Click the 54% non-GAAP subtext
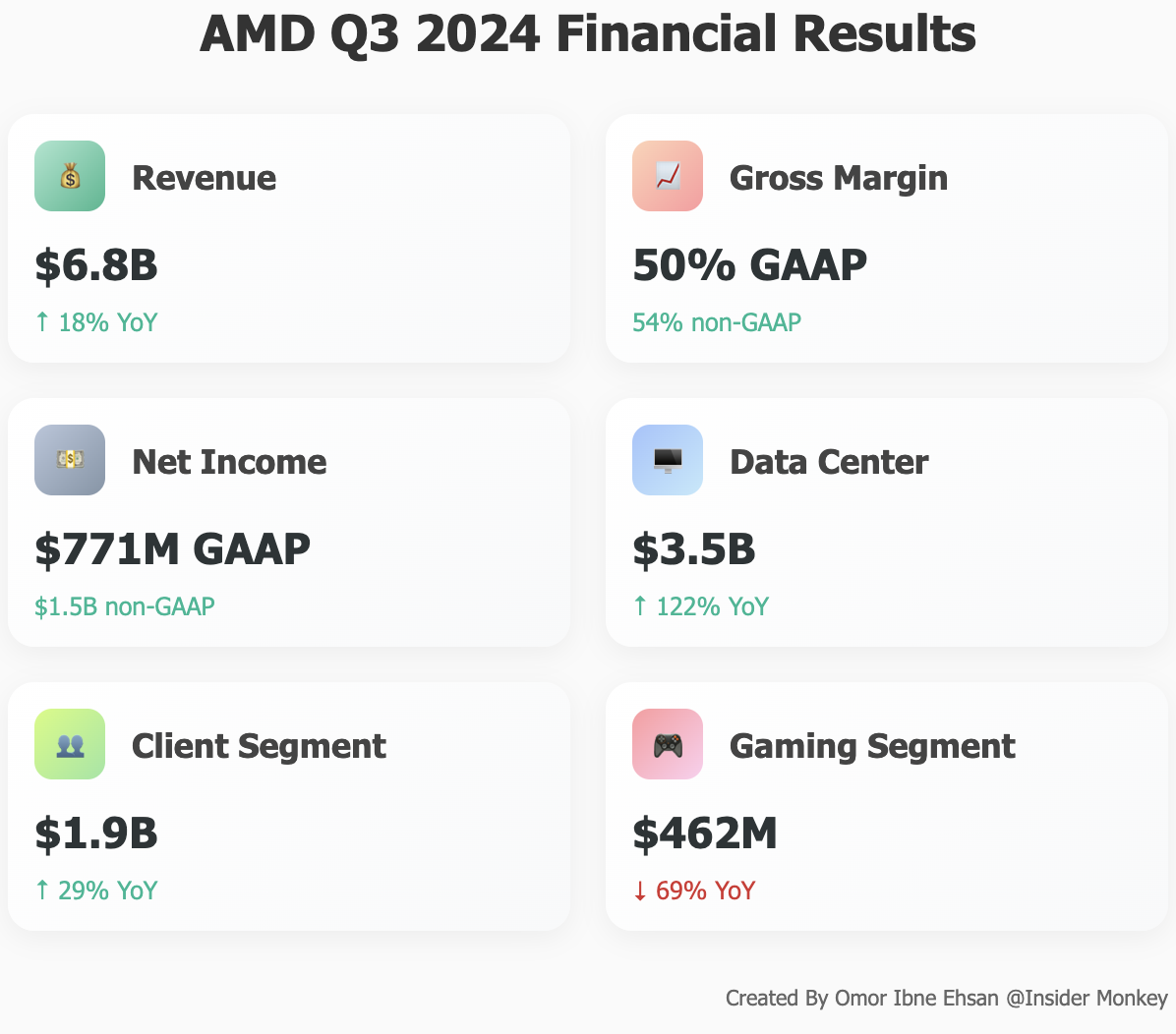This screenshot has width=1176, height=1034. [717, 322]
